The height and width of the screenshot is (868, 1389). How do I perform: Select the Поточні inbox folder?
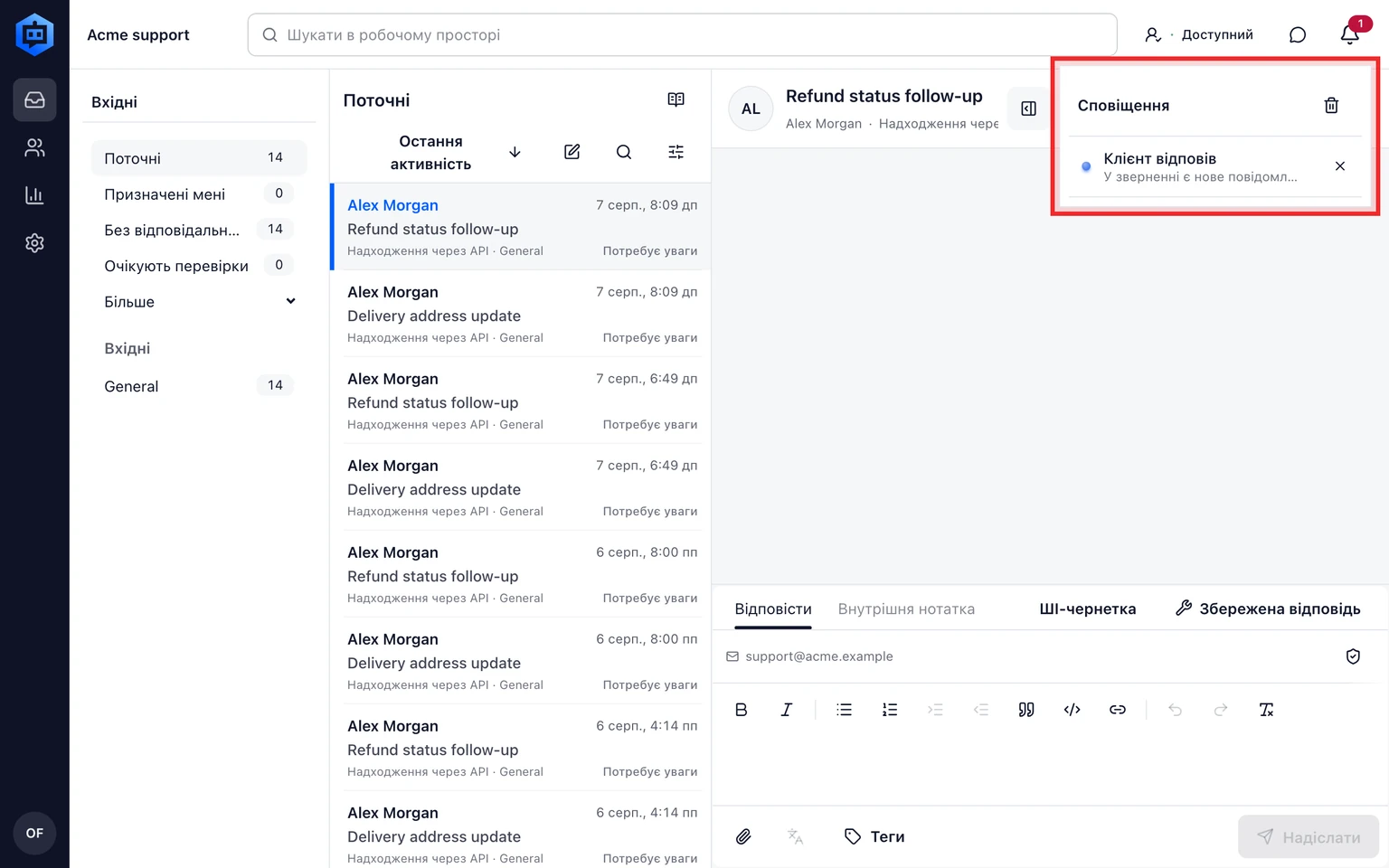point(199,158)
